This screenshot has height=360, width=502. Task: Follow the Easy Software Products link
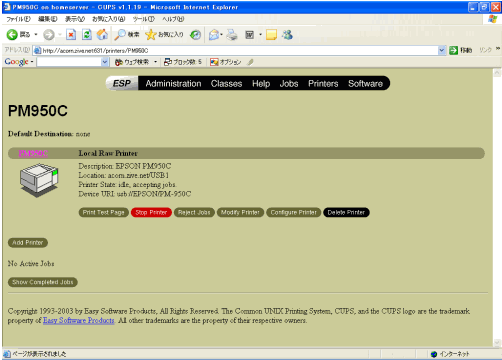[x=79, y=320]
